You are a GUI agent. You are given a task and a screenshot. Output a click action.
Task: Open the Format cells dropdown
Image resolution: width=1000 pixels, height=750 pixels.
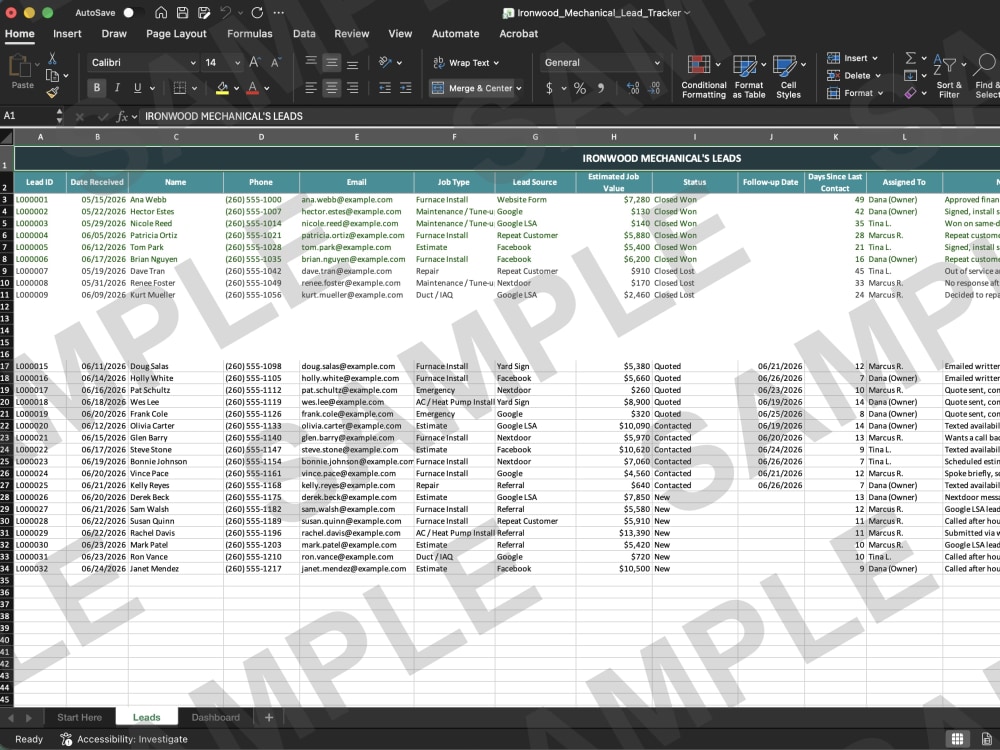[x=855, y=93]
